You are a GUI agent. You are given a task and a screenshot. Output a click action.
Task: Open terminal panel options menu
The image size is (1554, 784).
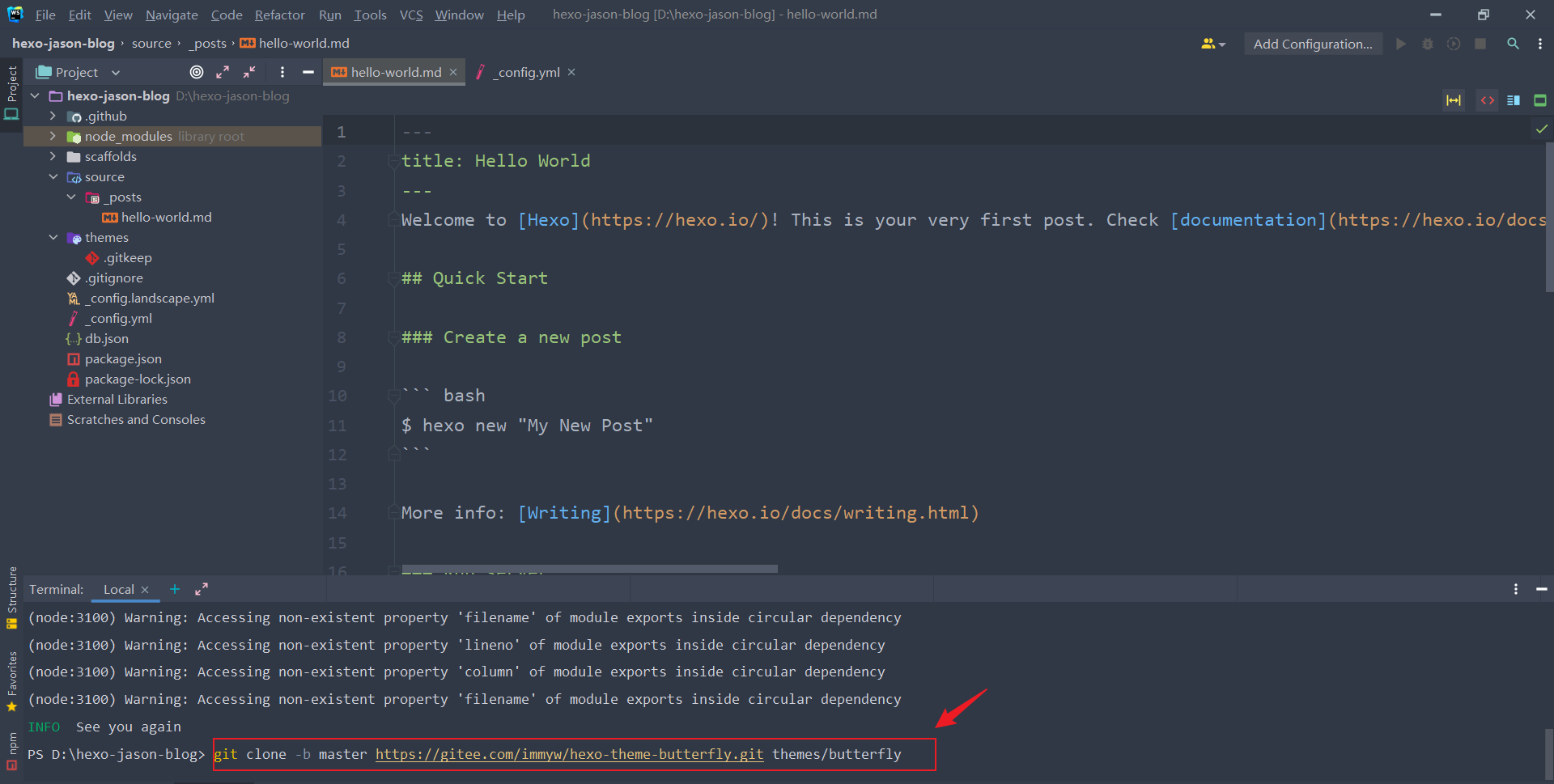(x=1516, y=589)
